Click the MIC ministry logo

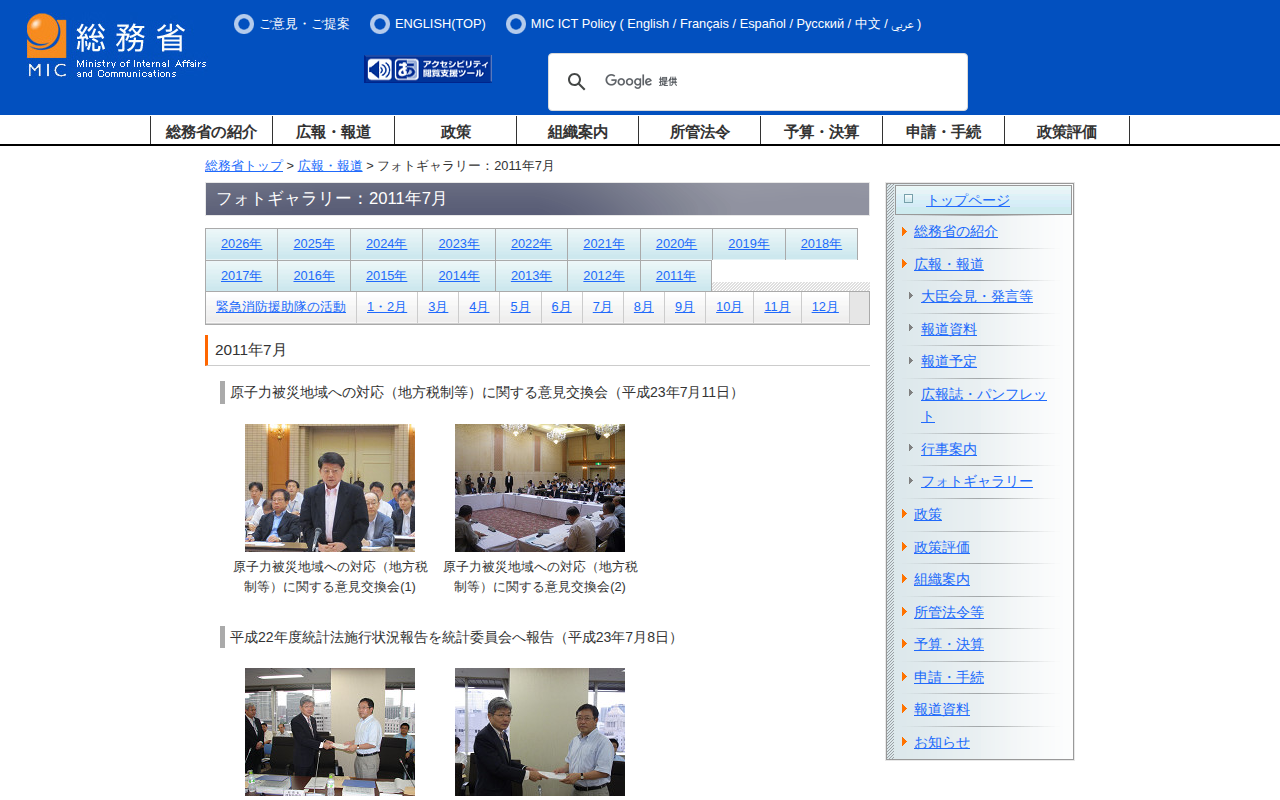(116, 46)
